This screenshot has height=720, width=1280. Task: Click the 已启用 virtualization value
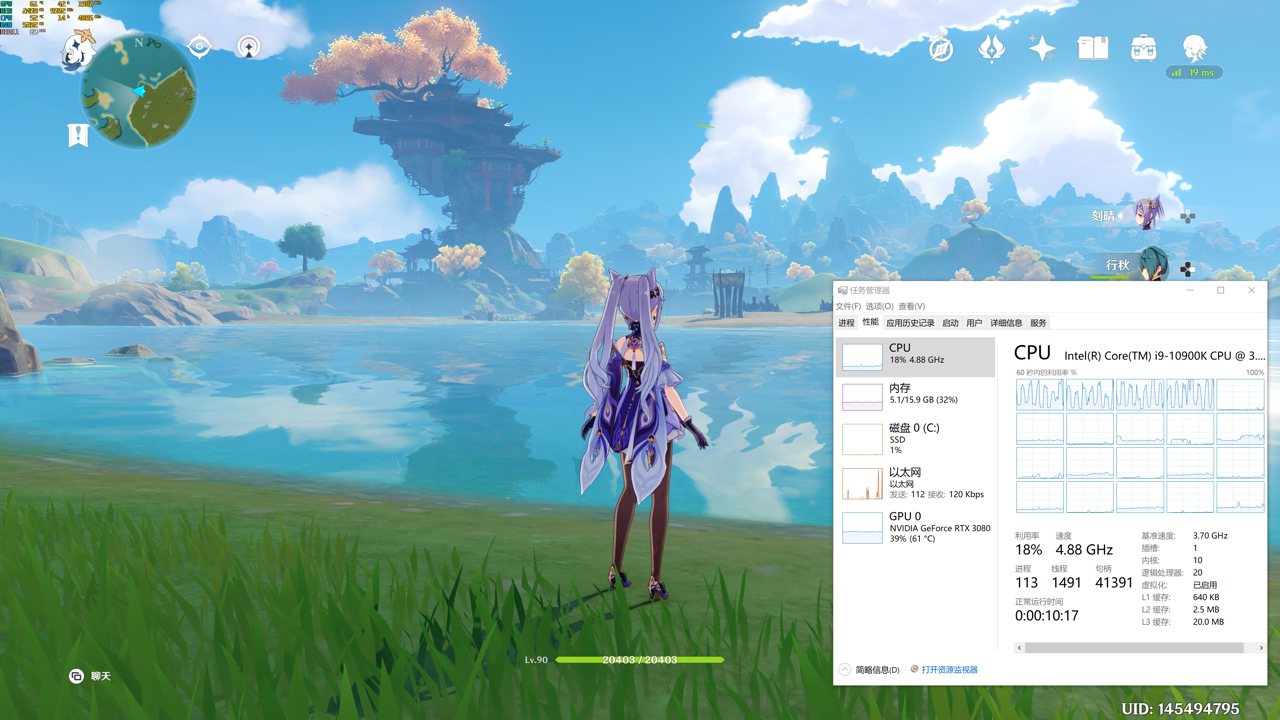[x=1205, y=585]
